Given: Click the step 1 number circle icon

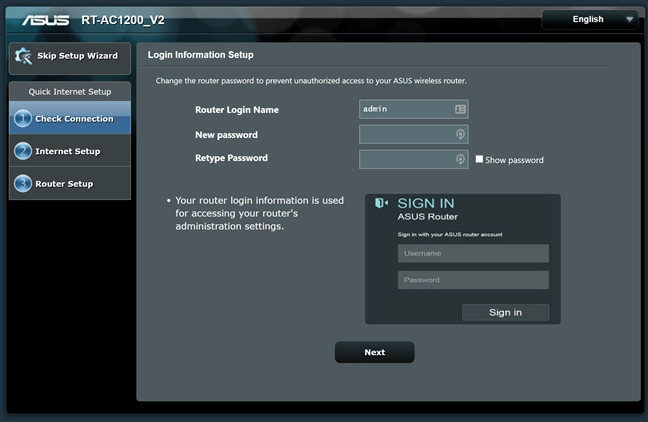Looking at the screenshot, I should (23, 119).
